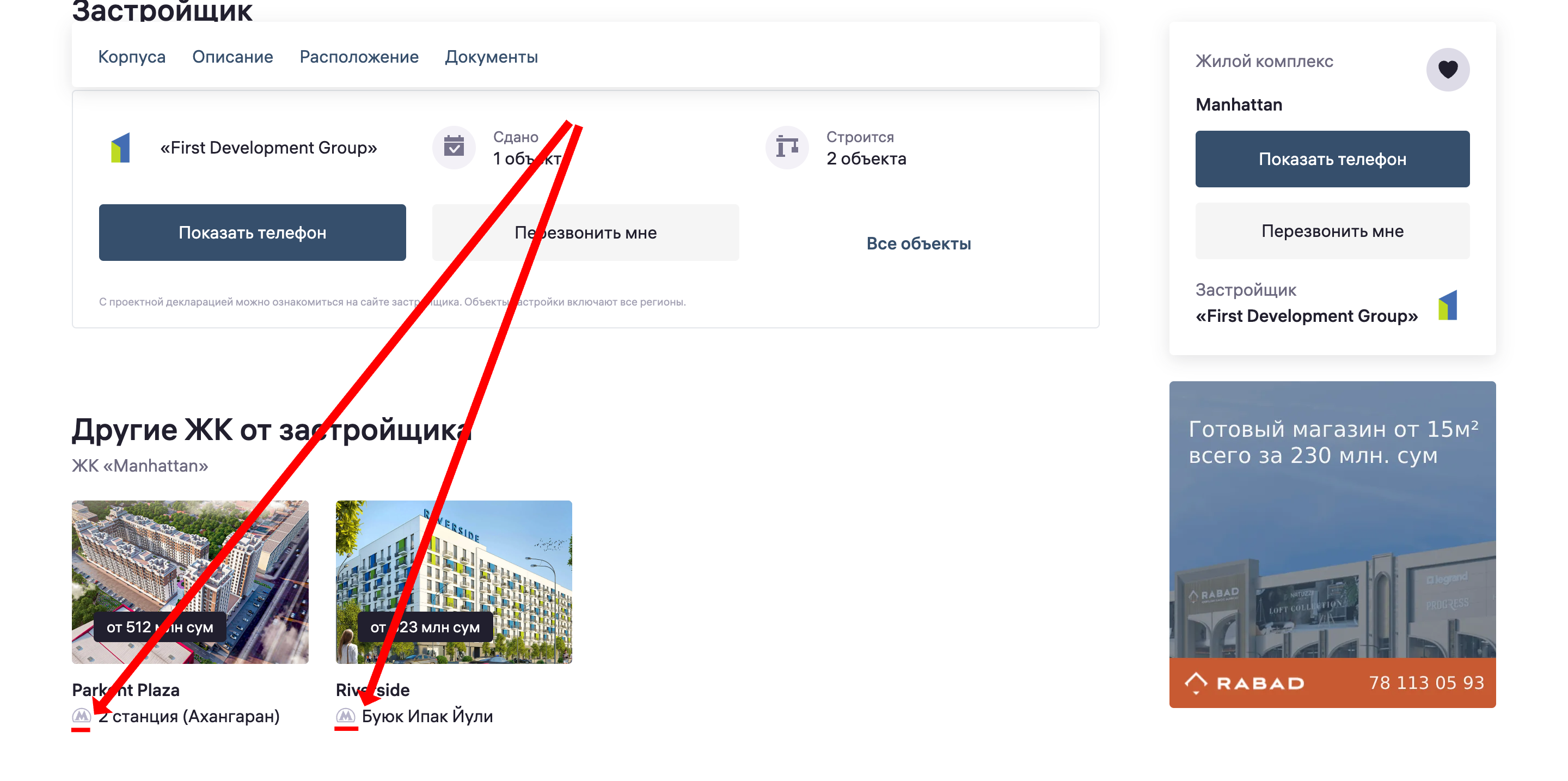The height and width of the screenshot is (781, 1568).
Task: Click the crane icon next to Строится
Action: point(787,147)
